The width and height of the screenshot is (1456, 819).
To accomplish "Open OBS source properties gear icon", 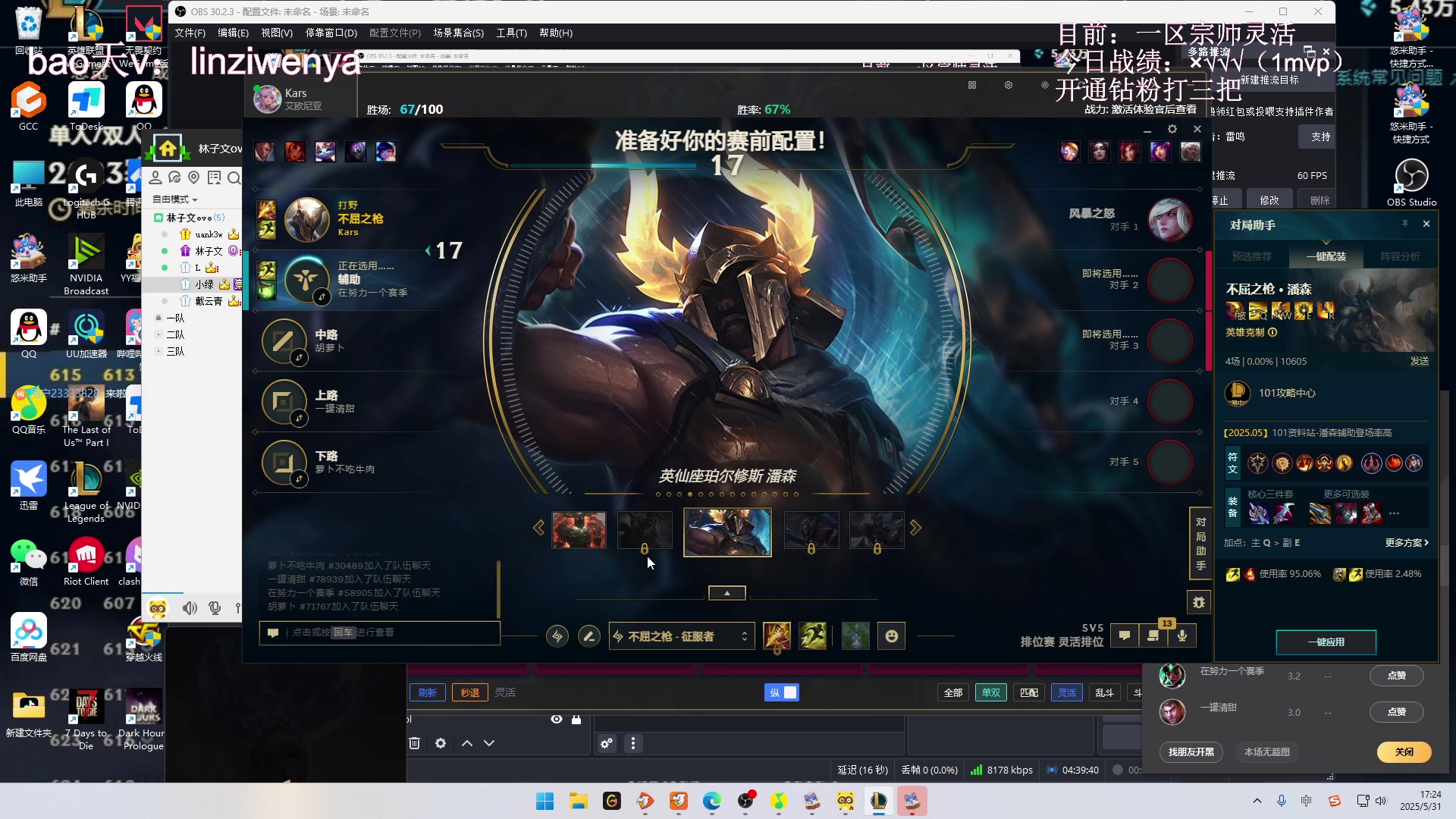I will 441,743.
